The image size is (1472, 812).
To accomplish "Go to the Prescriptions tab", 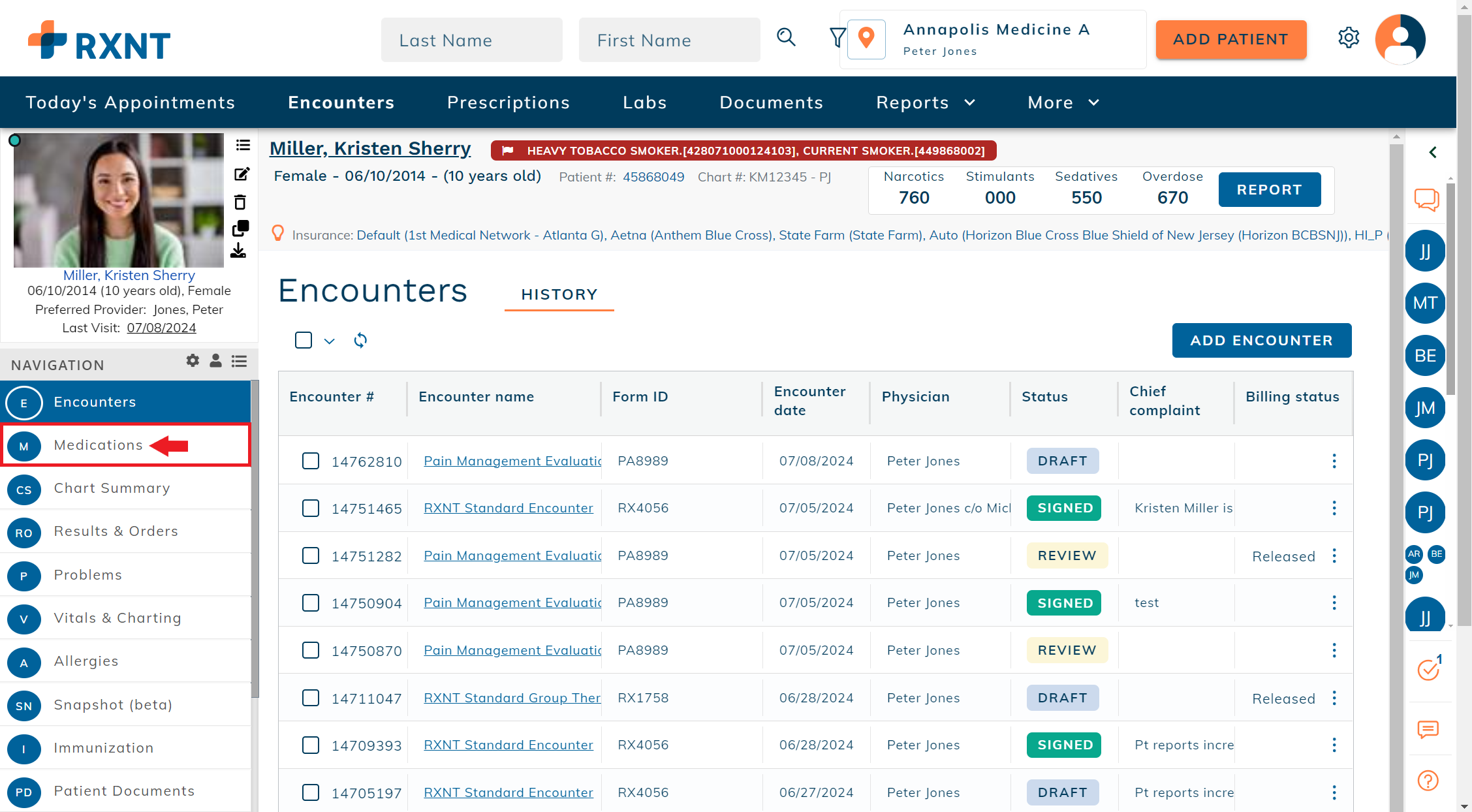I will click(508, 102).
